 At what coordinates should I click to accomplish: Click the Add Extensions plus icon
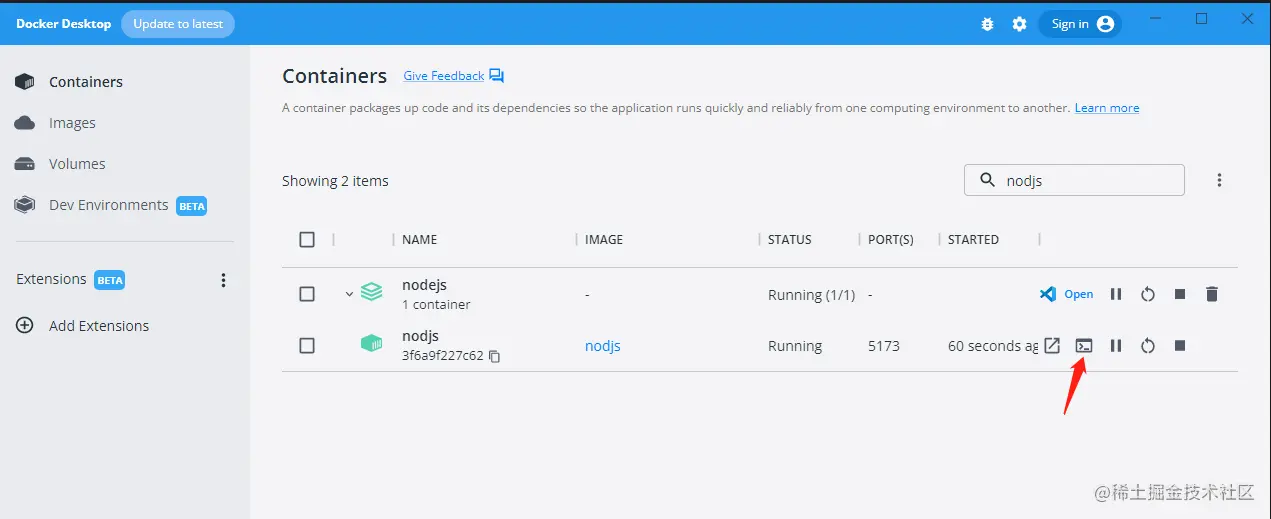click(25, 326)
